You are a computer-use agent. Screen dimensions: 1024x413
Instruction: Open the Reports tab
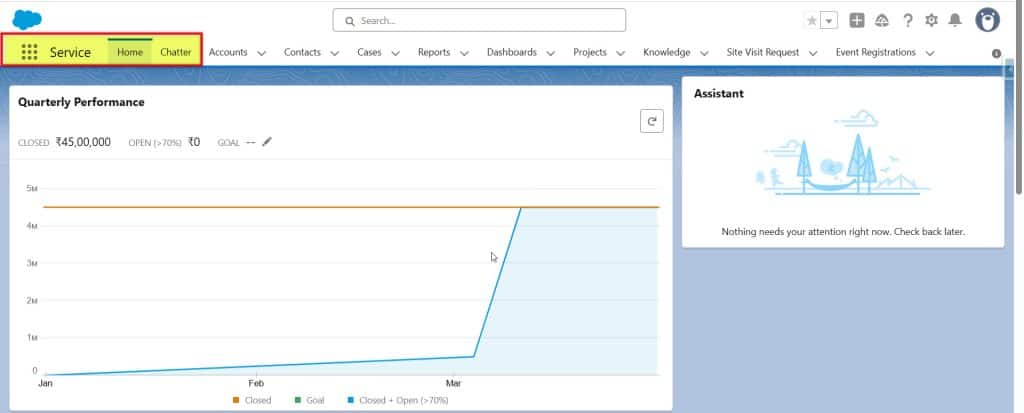point(434,52)
